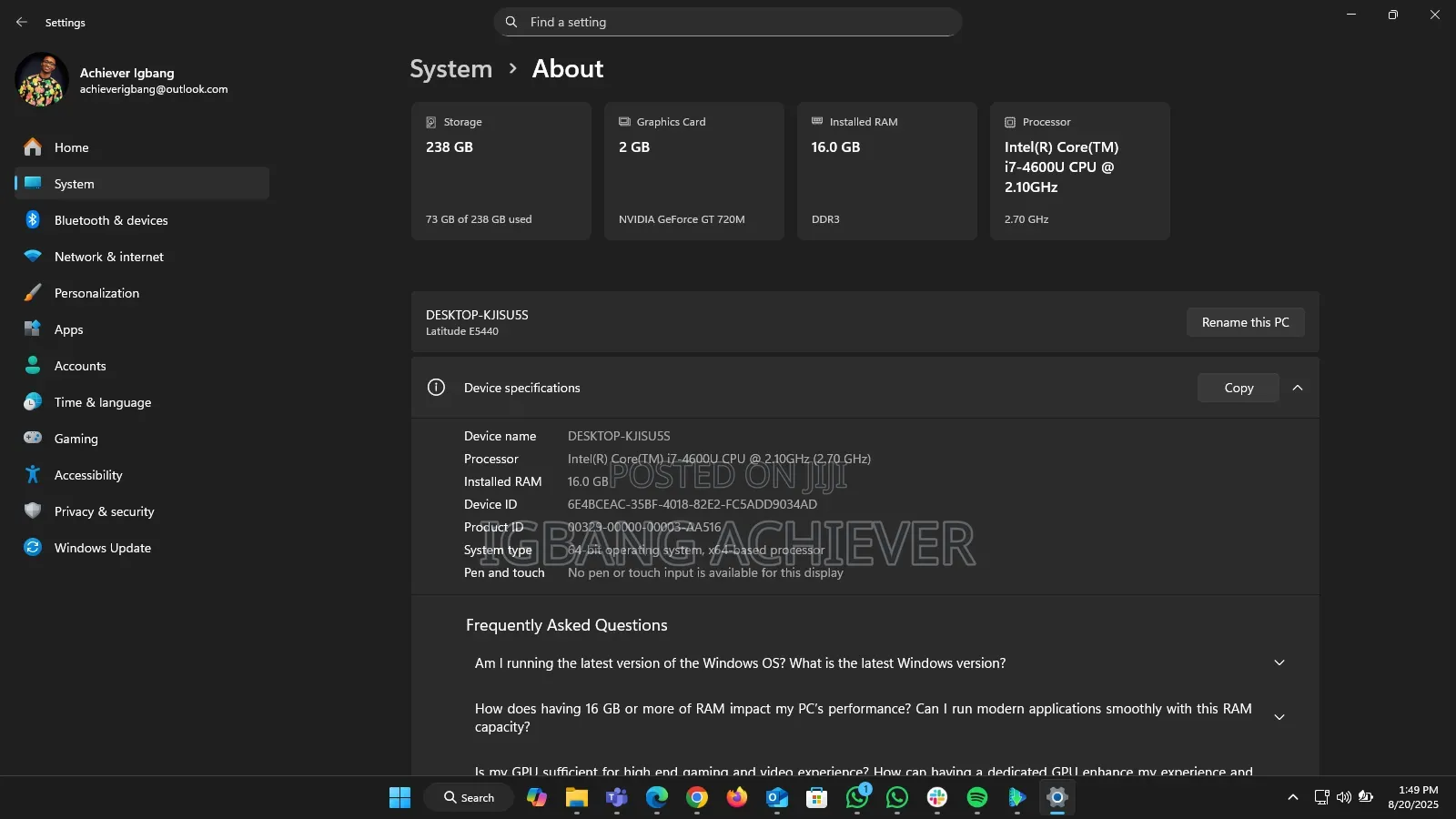Launch Google Chrome from the taskbar
This screenshot has height=819, width=1456.
(x=697, y=798)
